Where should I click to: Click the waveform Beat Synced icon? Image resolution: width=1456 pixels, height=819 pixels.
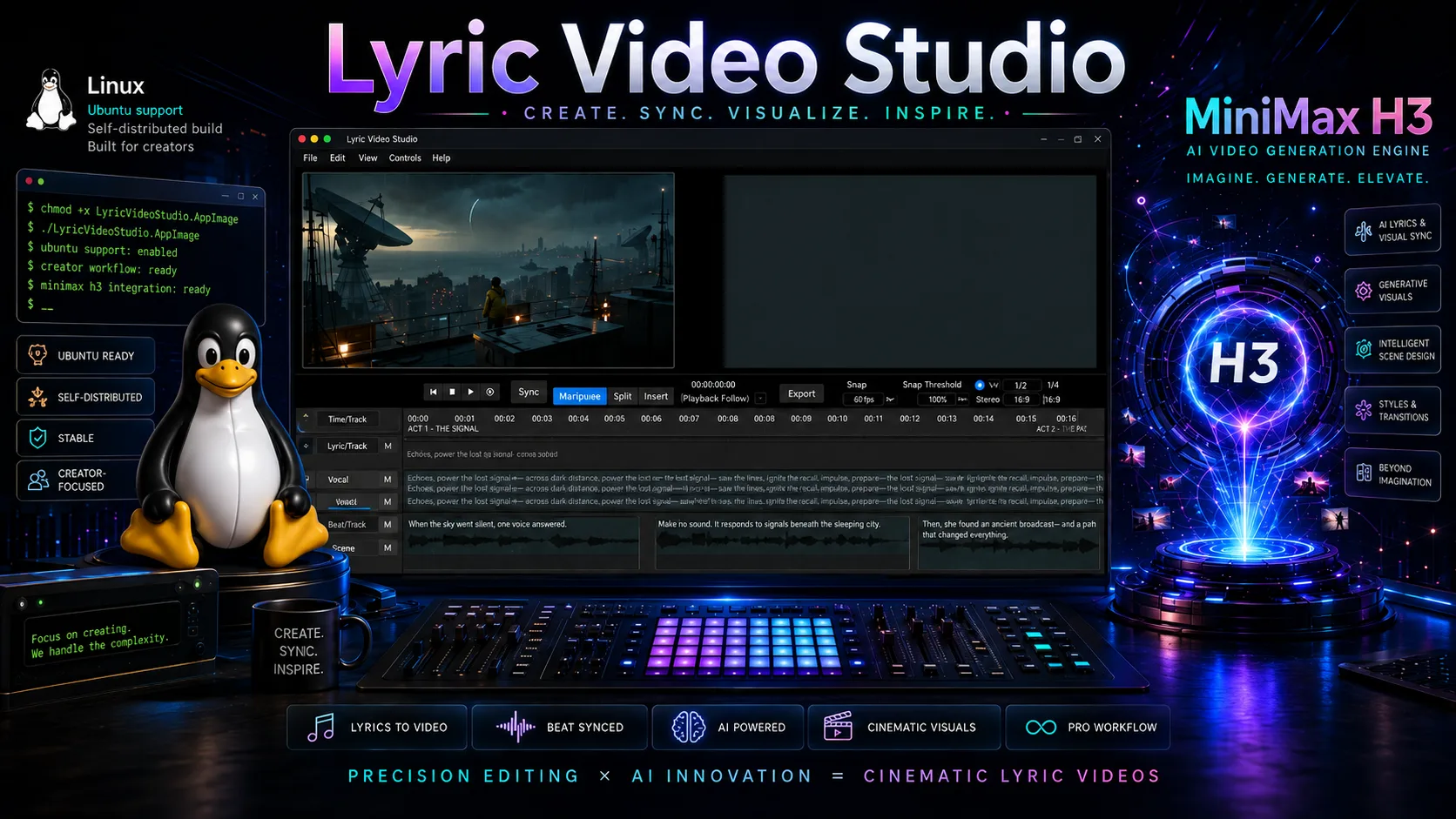[x=516, y=727]
